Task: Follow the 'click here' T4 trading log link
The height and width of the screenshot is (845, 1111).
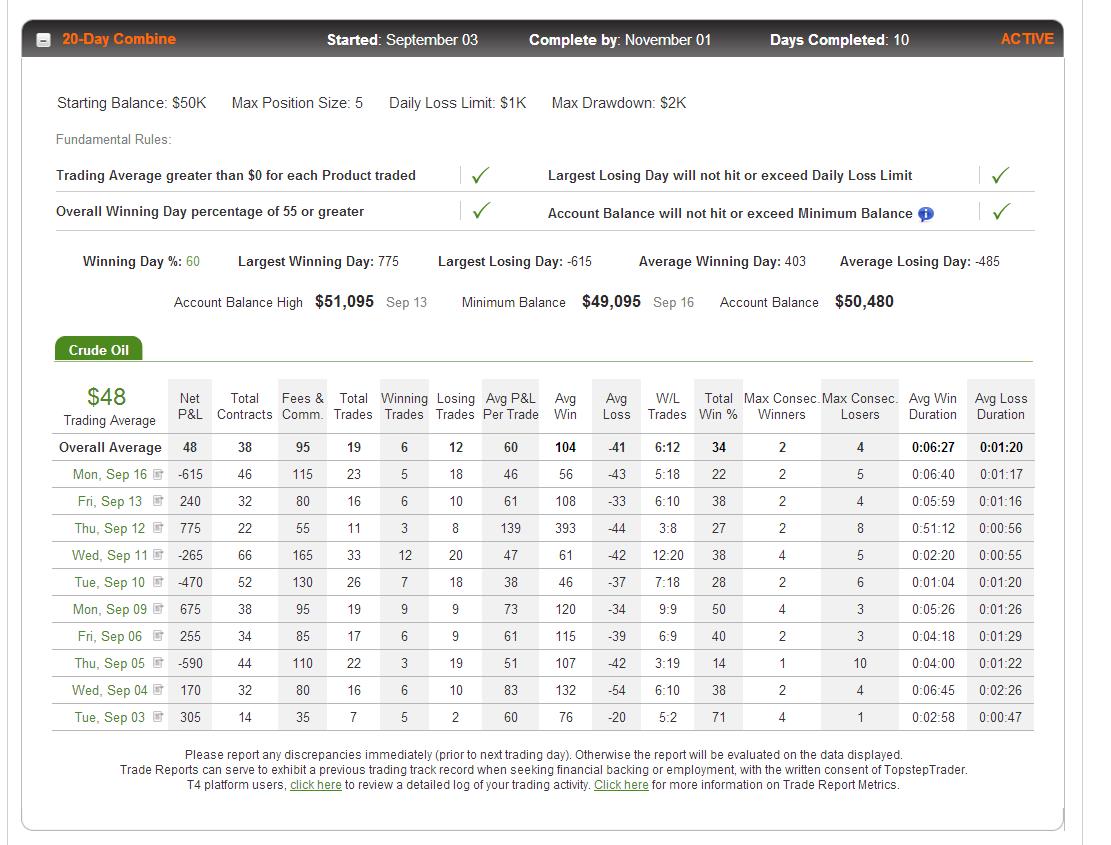Action: click(315, 785)
